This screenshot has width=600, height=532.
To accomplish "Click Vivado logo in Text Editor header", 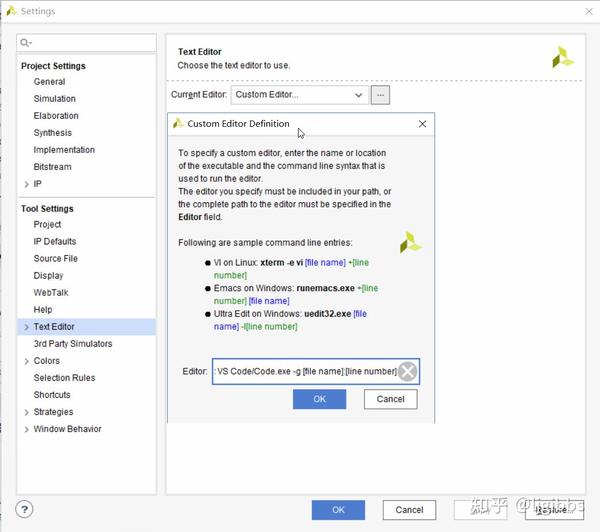I will (562, 57).
